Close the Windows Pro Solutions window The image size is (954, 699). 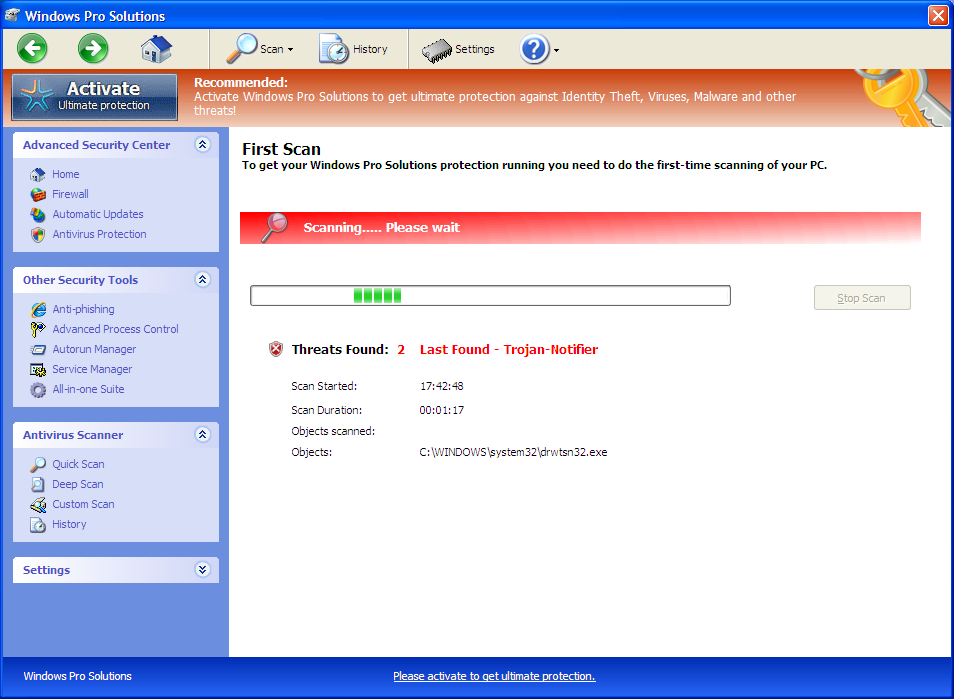click(938, 15)
